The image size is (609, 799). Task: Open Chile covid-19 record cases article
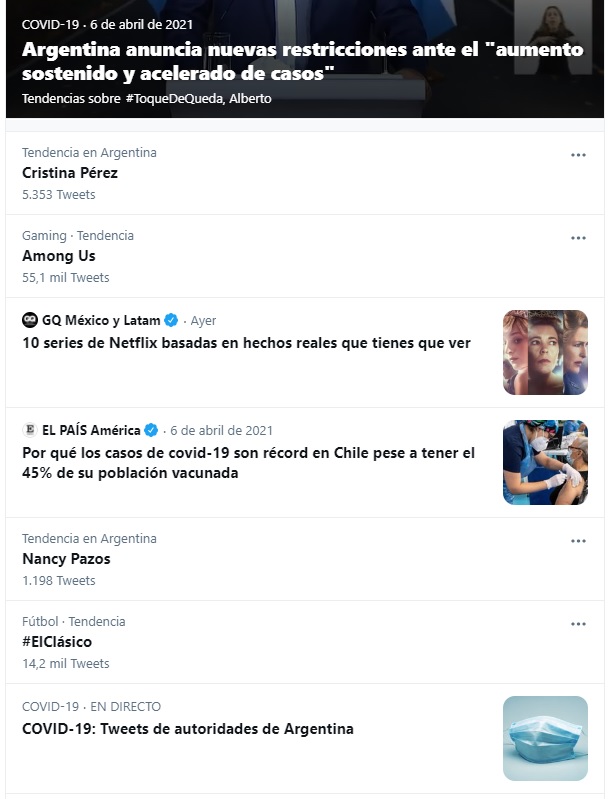point(248,463)
